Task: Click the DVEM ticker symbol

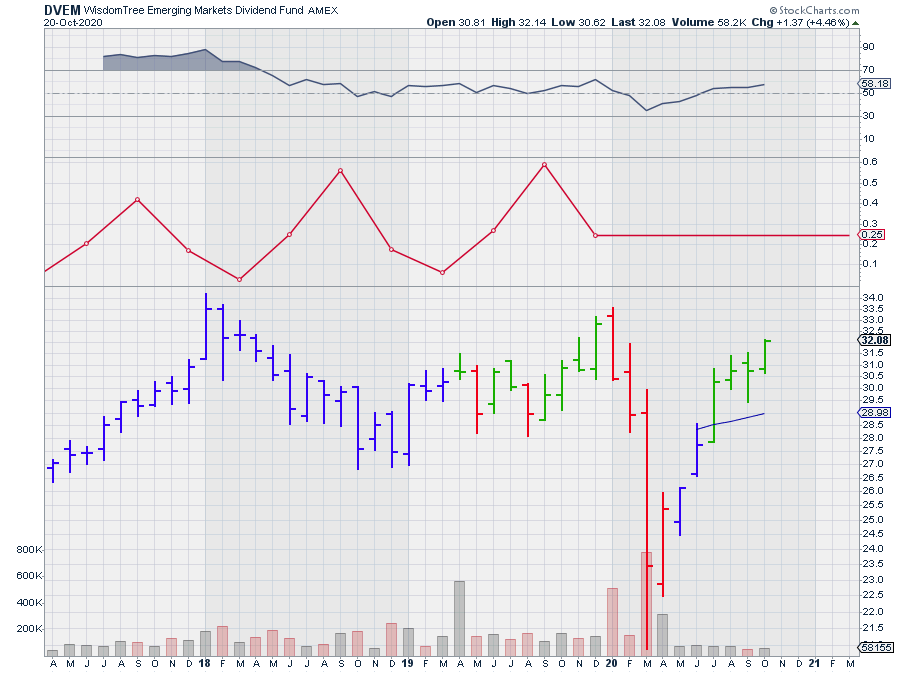Action: (62, 8)
